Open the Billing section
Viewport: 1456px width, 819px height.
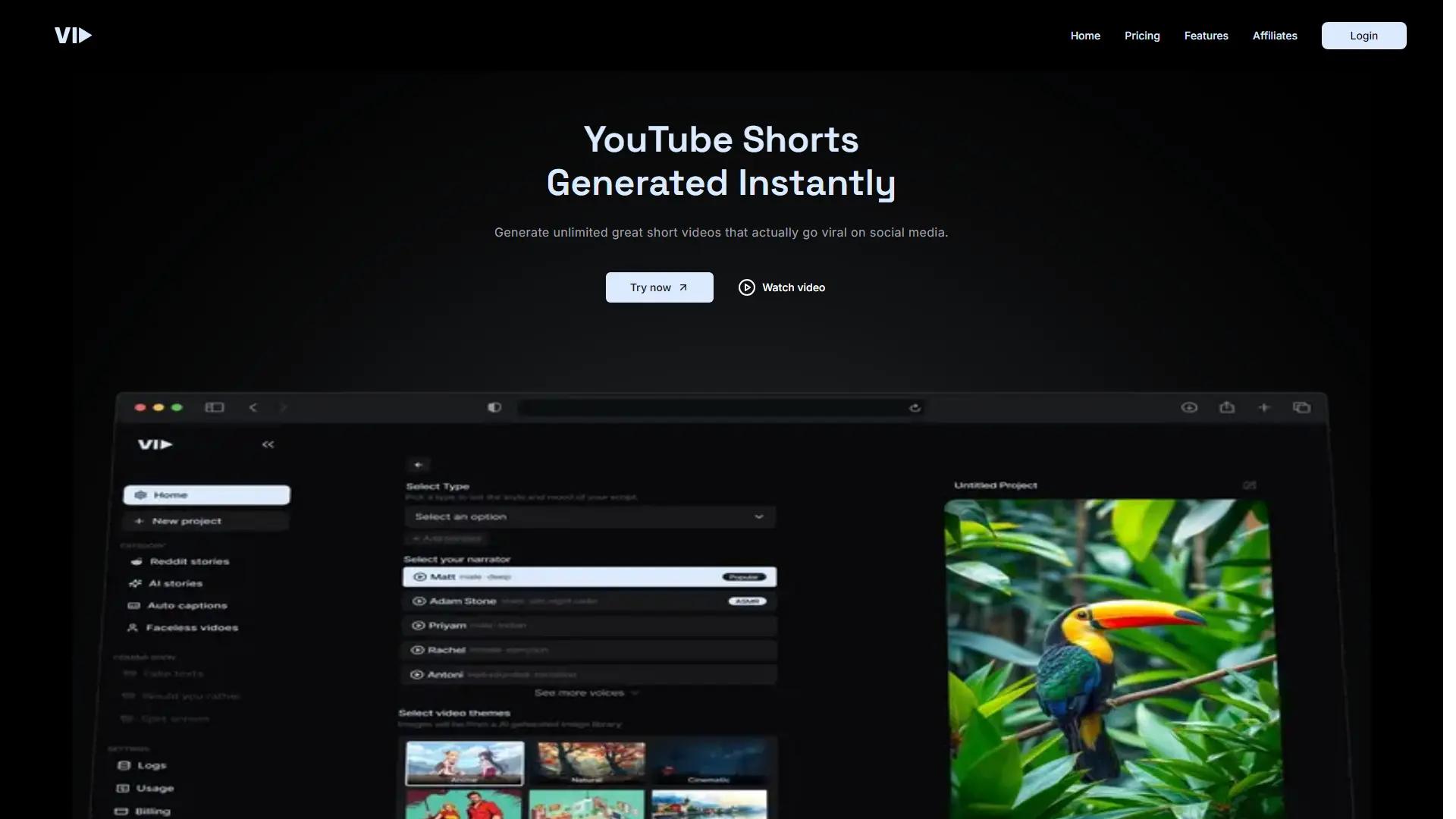[152, 811]
